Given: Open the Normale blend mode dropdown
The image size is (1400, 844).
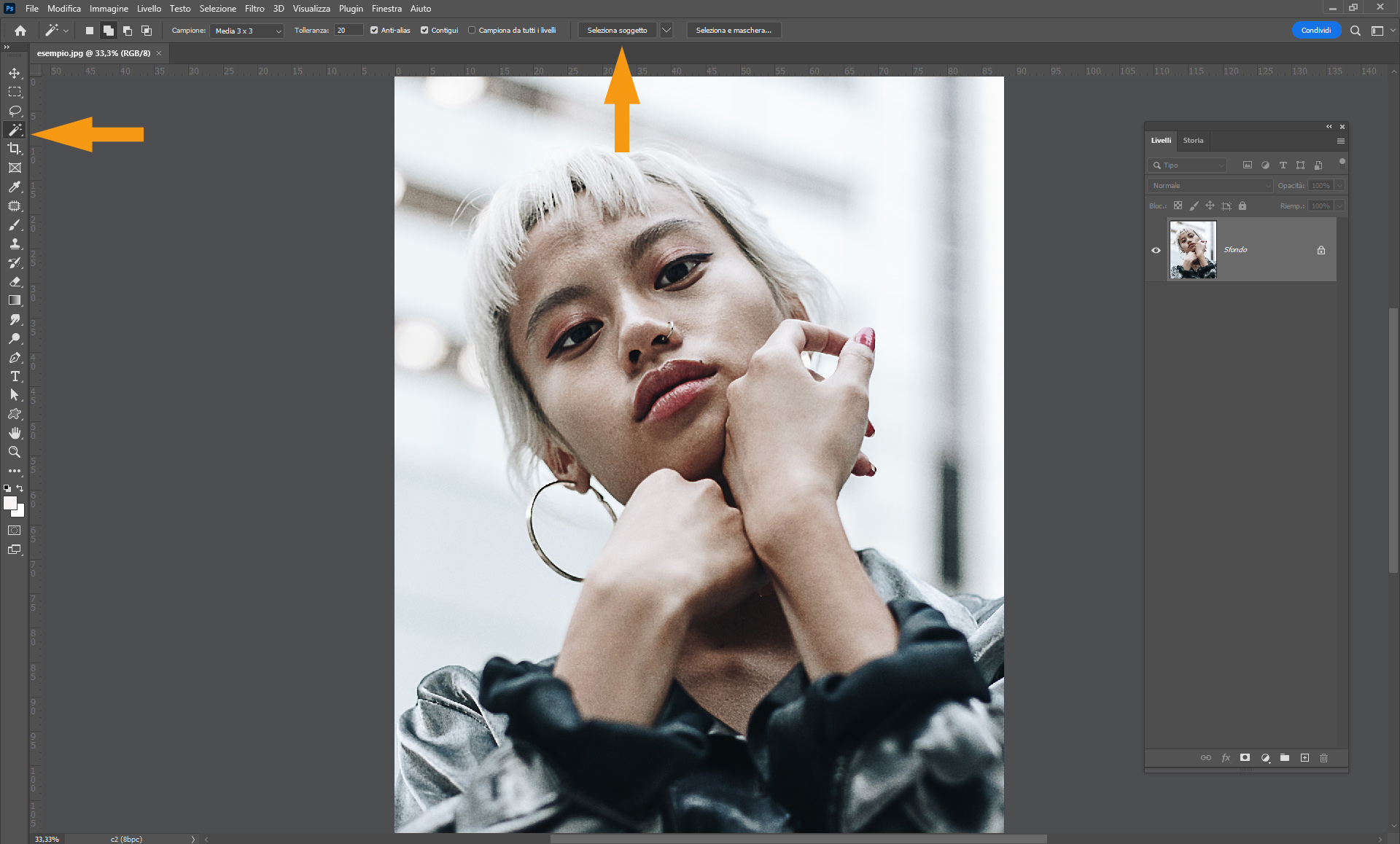Looking at the screenshot, I should 1210,186.
